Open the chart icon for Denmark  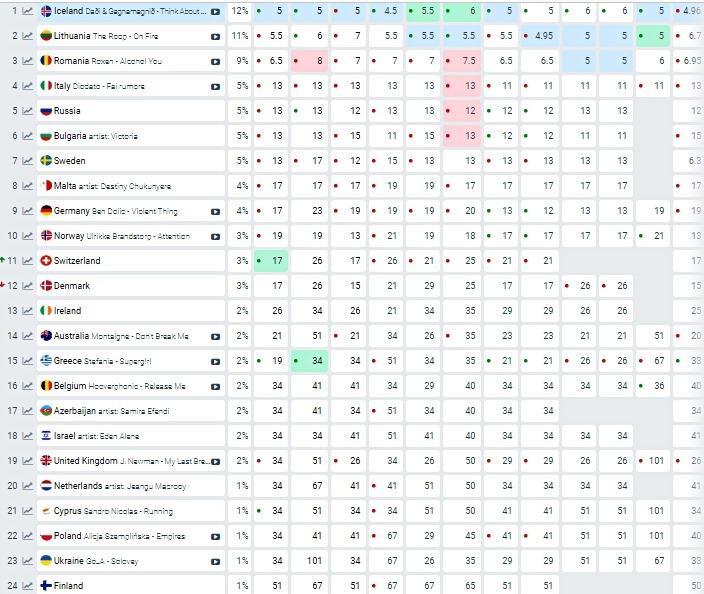tap(28, 286)
